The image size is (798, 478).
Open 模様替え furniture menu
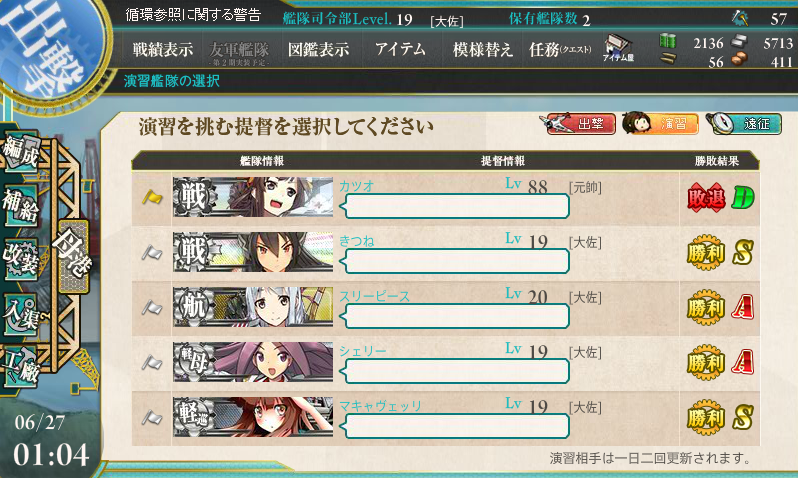click(482, 49)
